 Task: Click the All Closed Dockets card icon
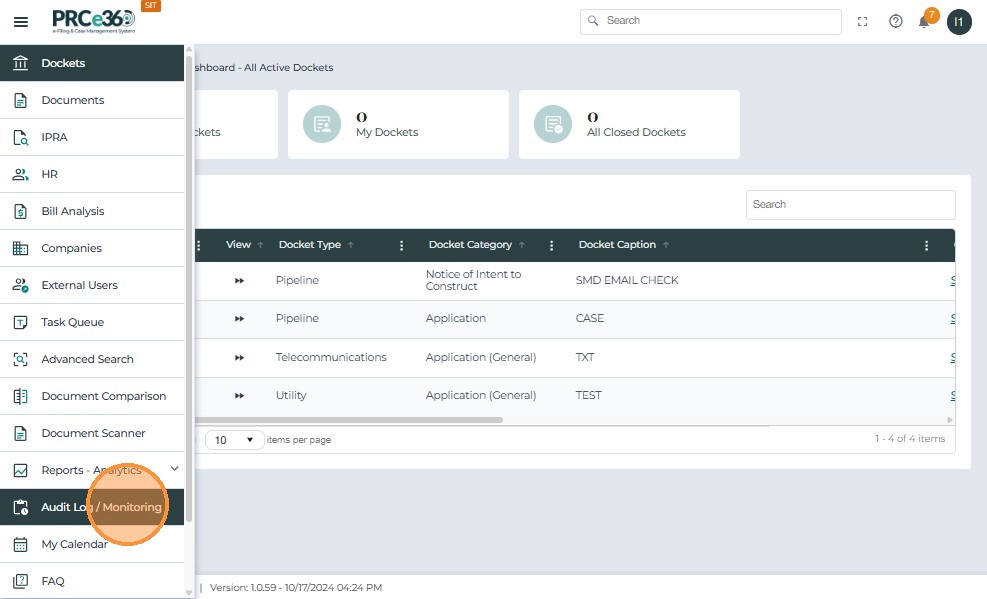[x=552, y=124]
